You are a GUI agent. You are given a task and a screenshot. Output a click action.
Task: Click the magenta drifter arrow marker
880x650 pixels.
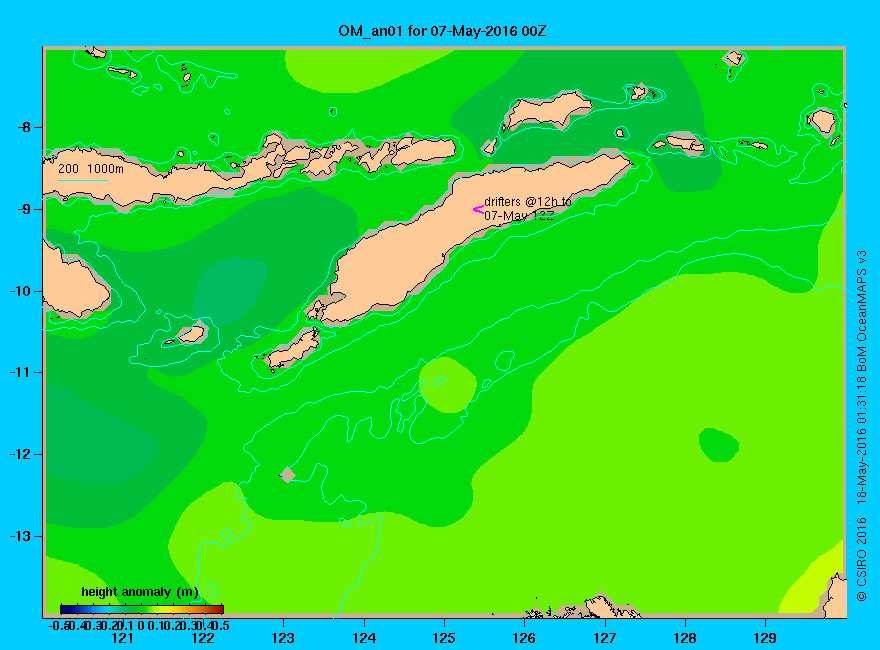[478, 209]
